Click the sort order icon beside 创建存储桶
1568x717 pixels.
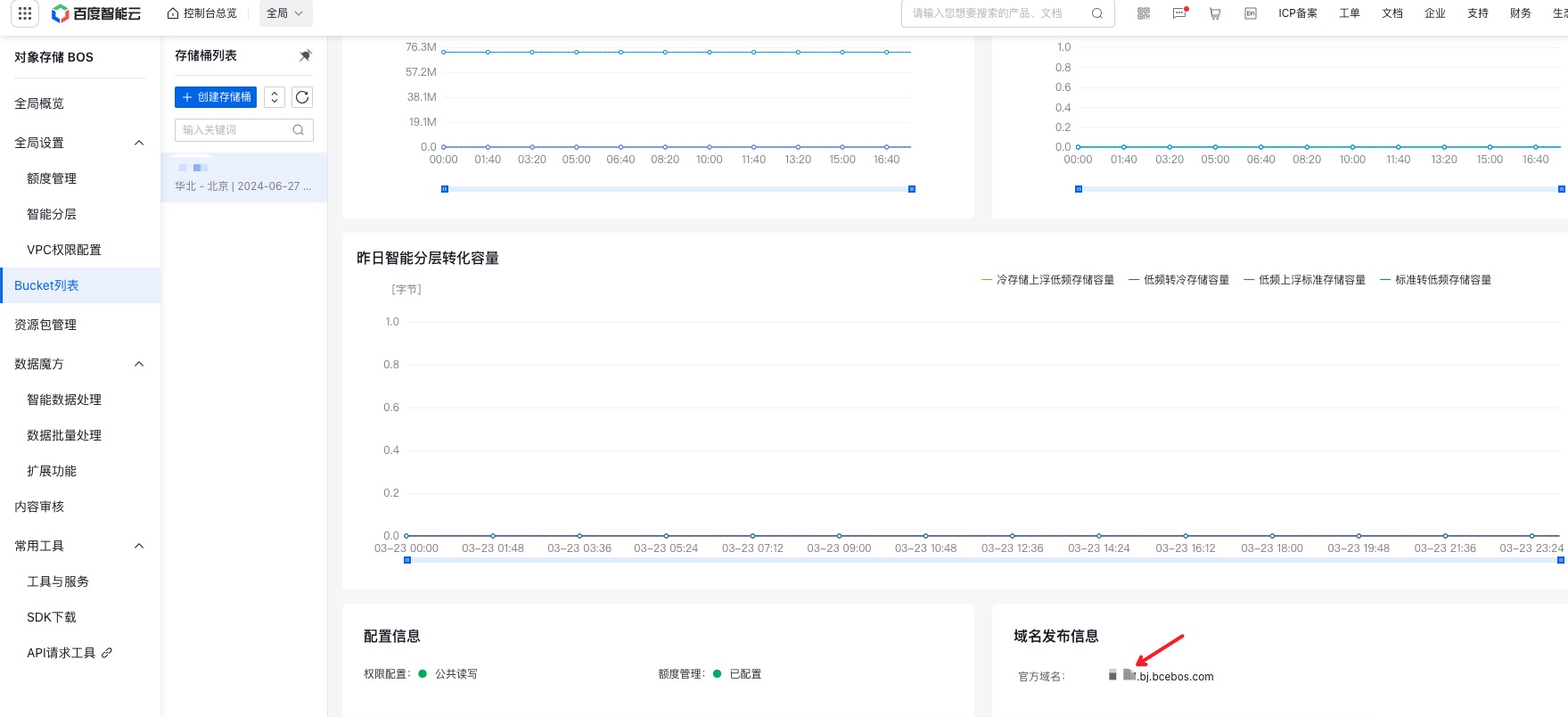point(275,97)
